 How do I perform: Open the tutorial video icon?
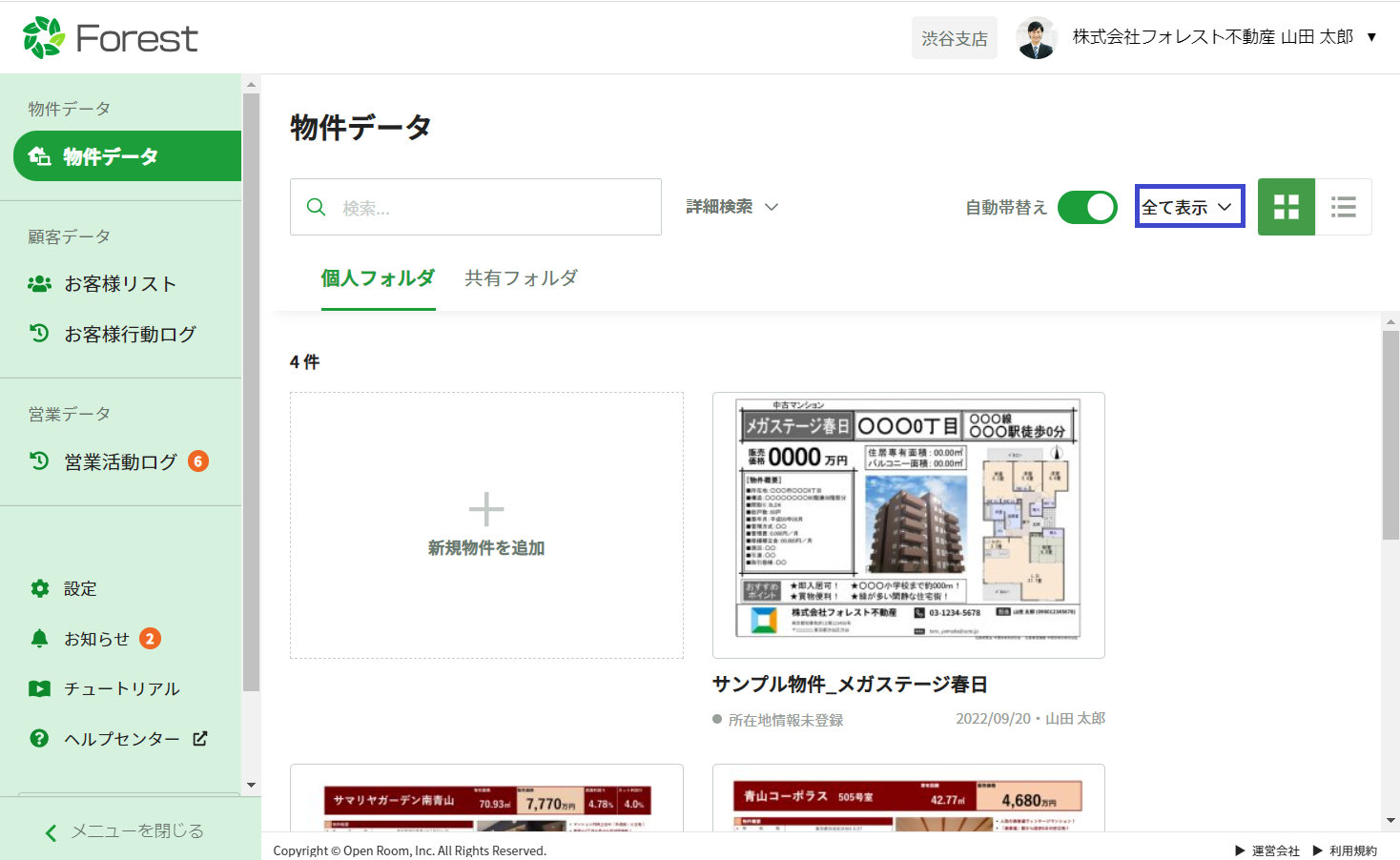tap(40, 688)
